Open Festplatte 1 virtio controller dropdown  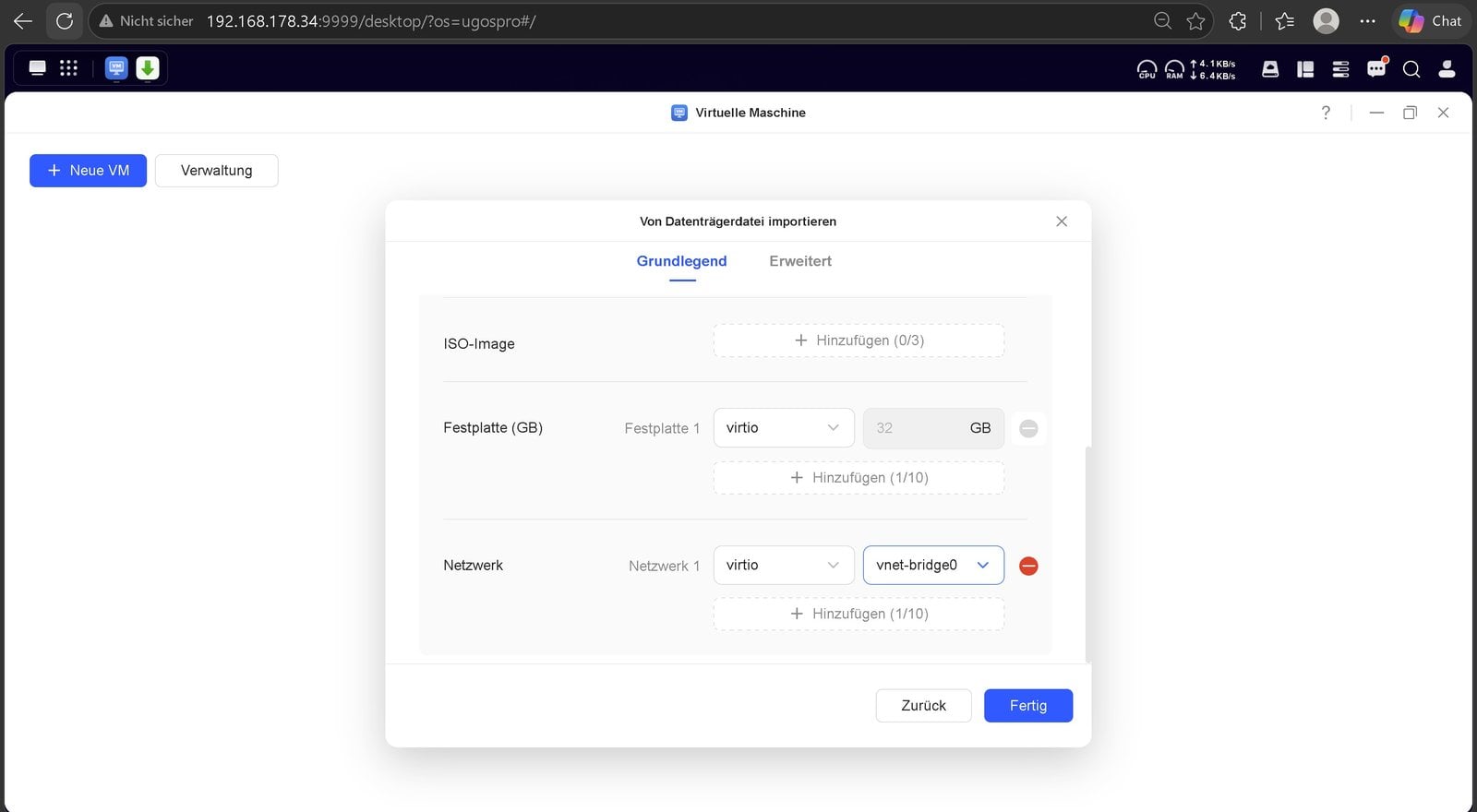(x=783, y=428)
